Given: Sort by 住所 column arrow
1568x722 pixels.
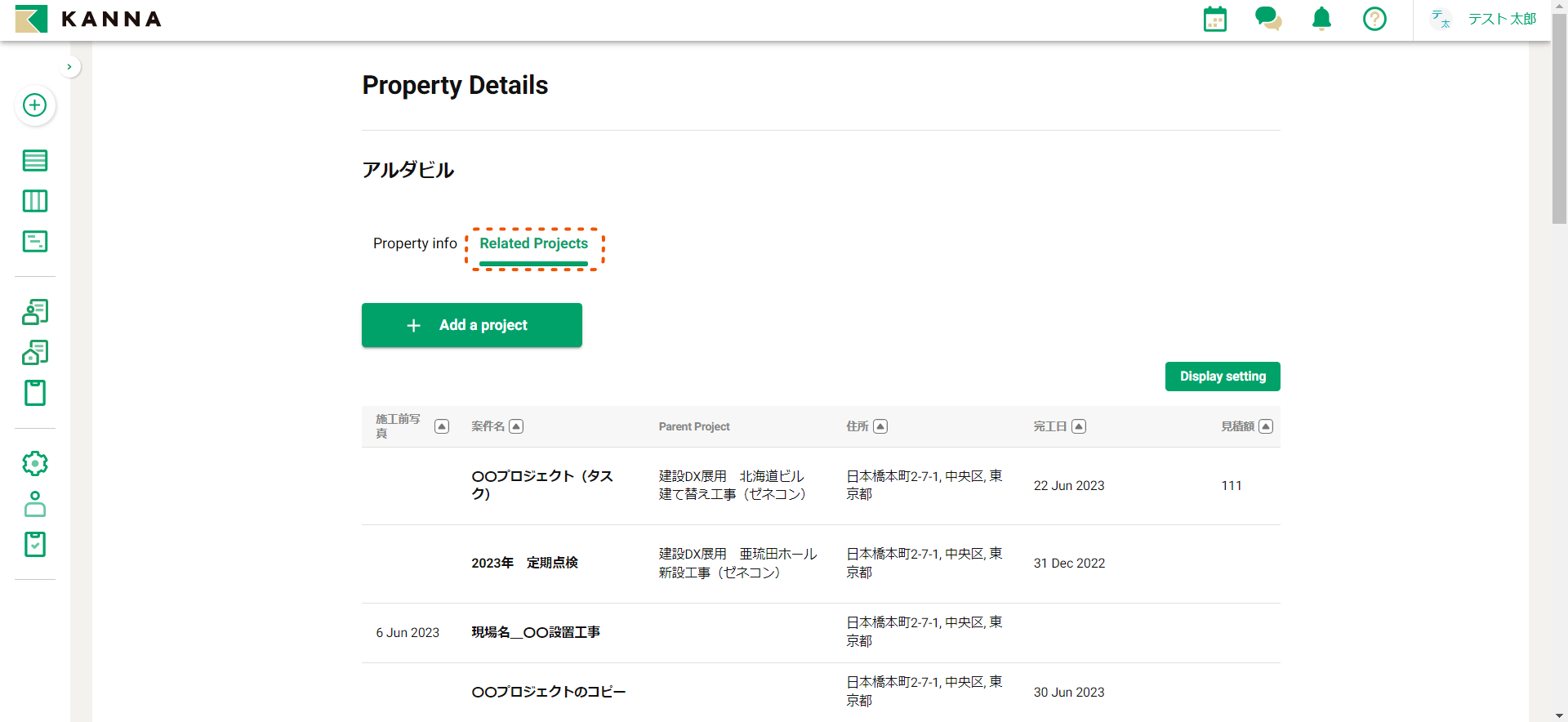Looking at the screenshot, I should point(880,426).
